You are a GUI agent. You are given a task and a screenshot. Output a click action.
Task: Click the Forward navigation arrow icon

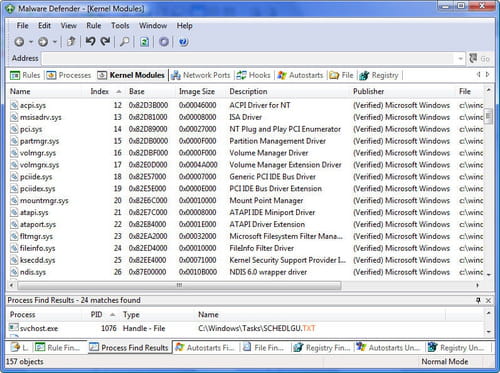click(43, 42)
